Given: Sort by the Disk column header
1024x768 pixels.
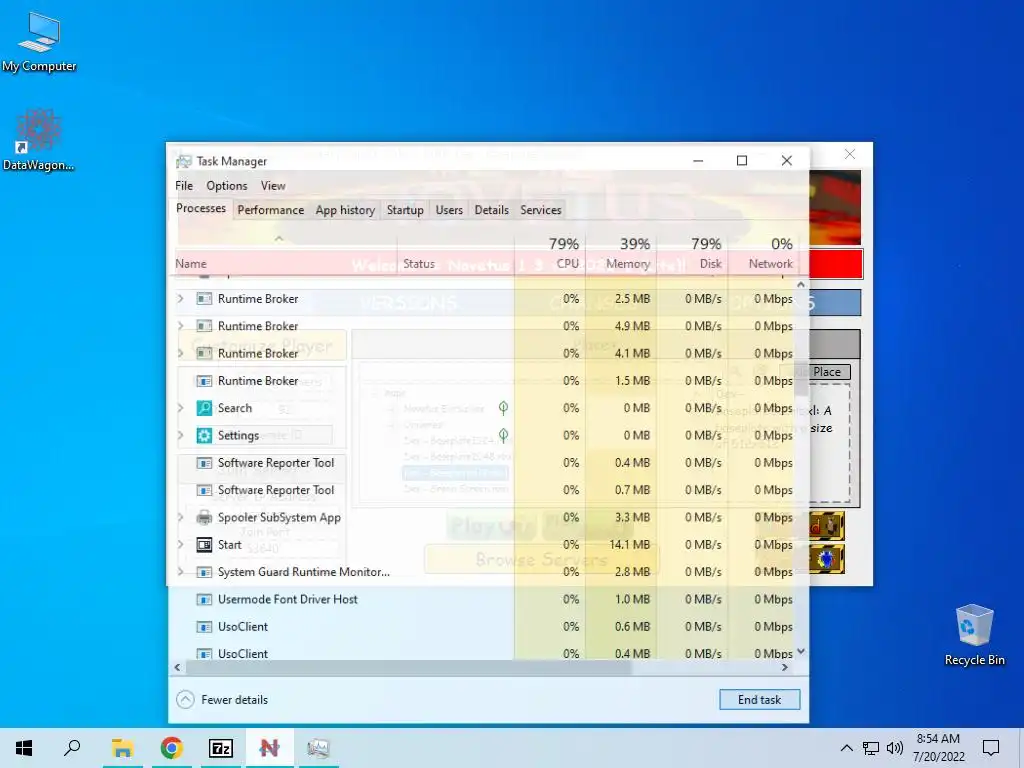Looking at the screenshot, I should (692, 253).
